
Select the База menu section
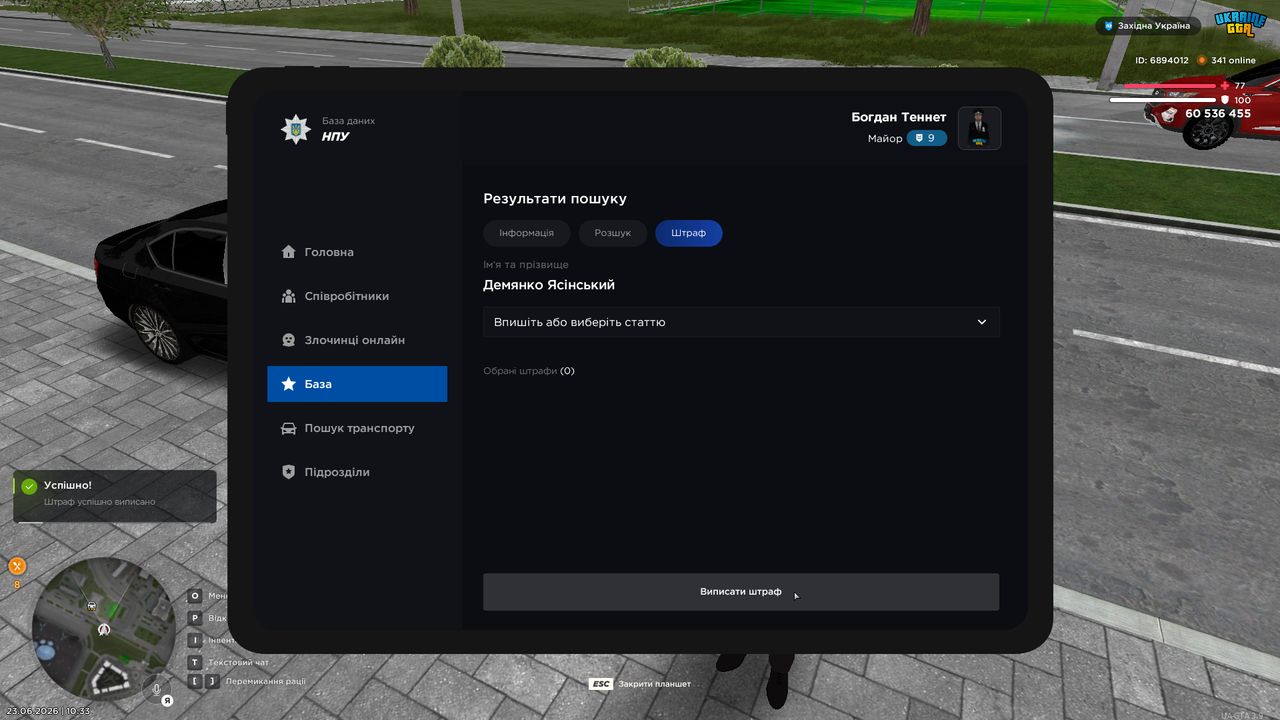[x=357, y=384]
